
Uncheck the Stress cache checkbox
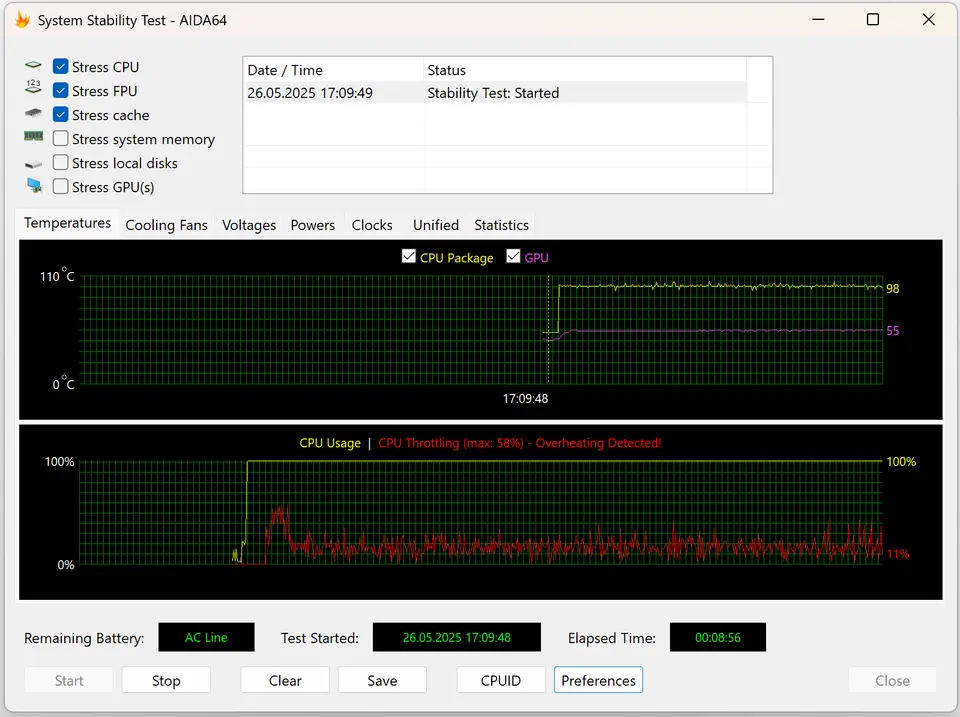[x=60, y=114]
